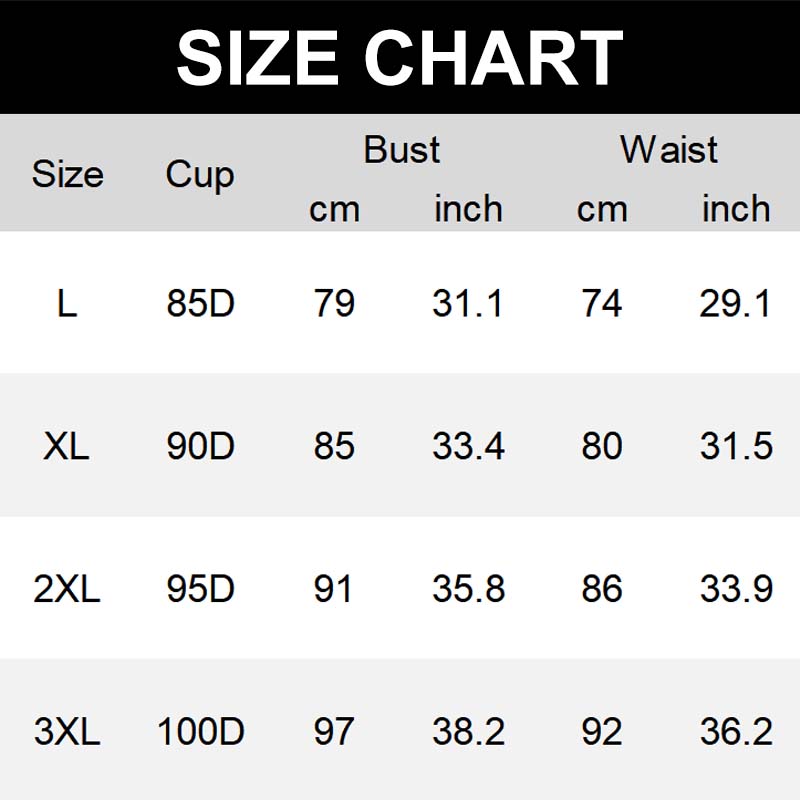Select the Size column header
The height and width of the screenshot is (800, 800).
67,175
